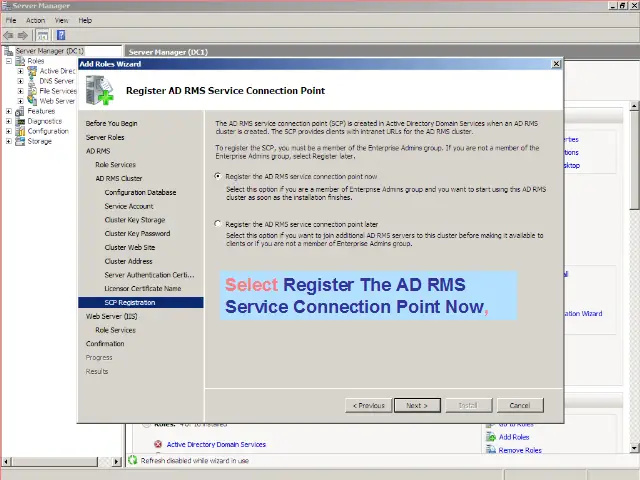
Task: Click the Forward arrow toolbar icon
Action: pyautogui.click(x=23, y=36)
